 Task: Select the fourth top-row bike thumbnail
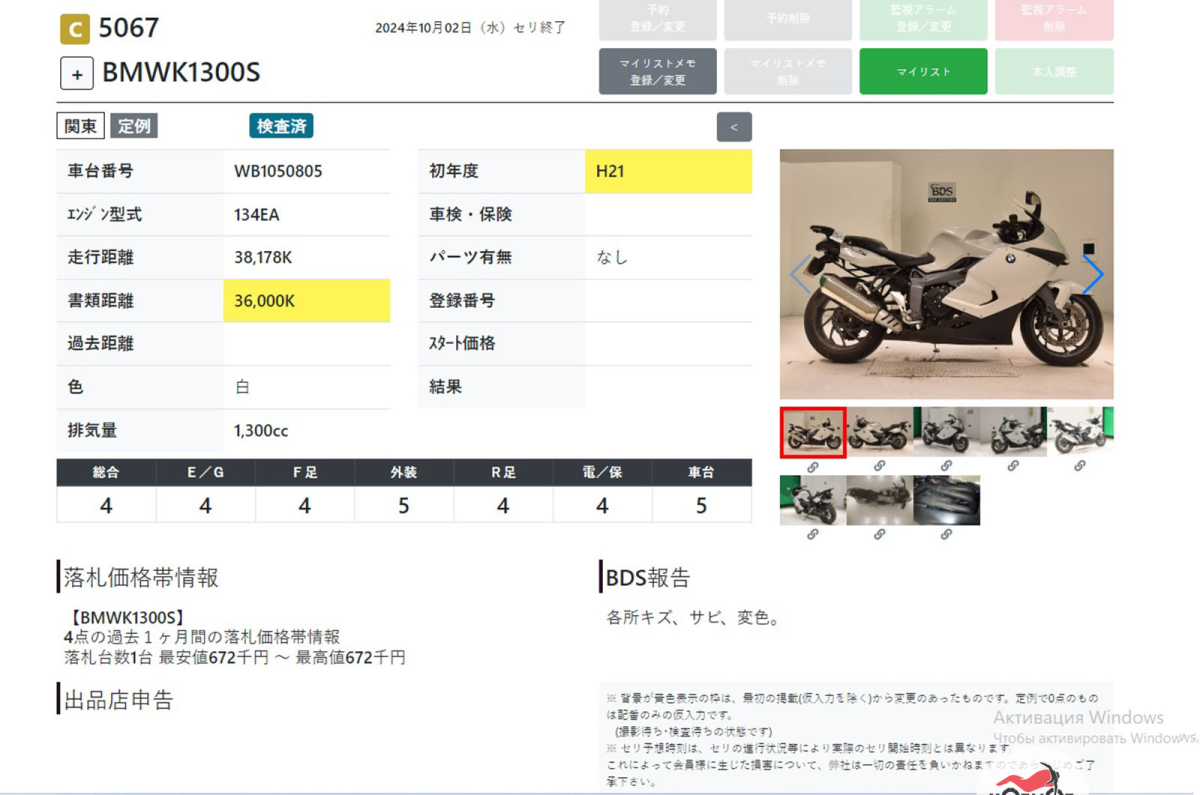tap(1013, 432)
